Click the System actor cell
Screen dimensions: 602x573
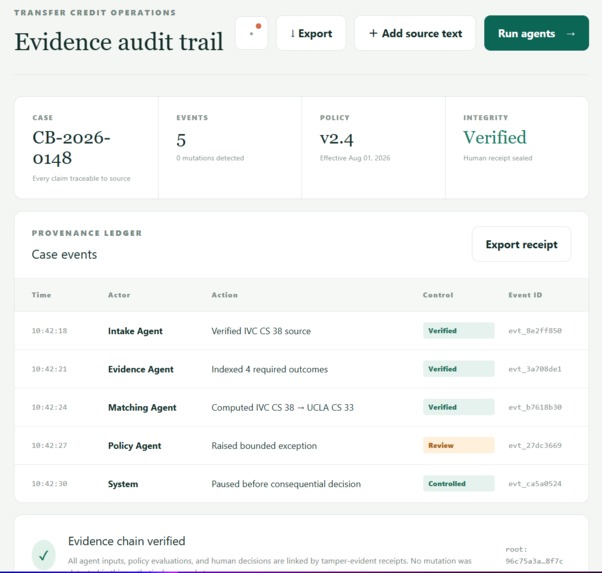(123, 484)
